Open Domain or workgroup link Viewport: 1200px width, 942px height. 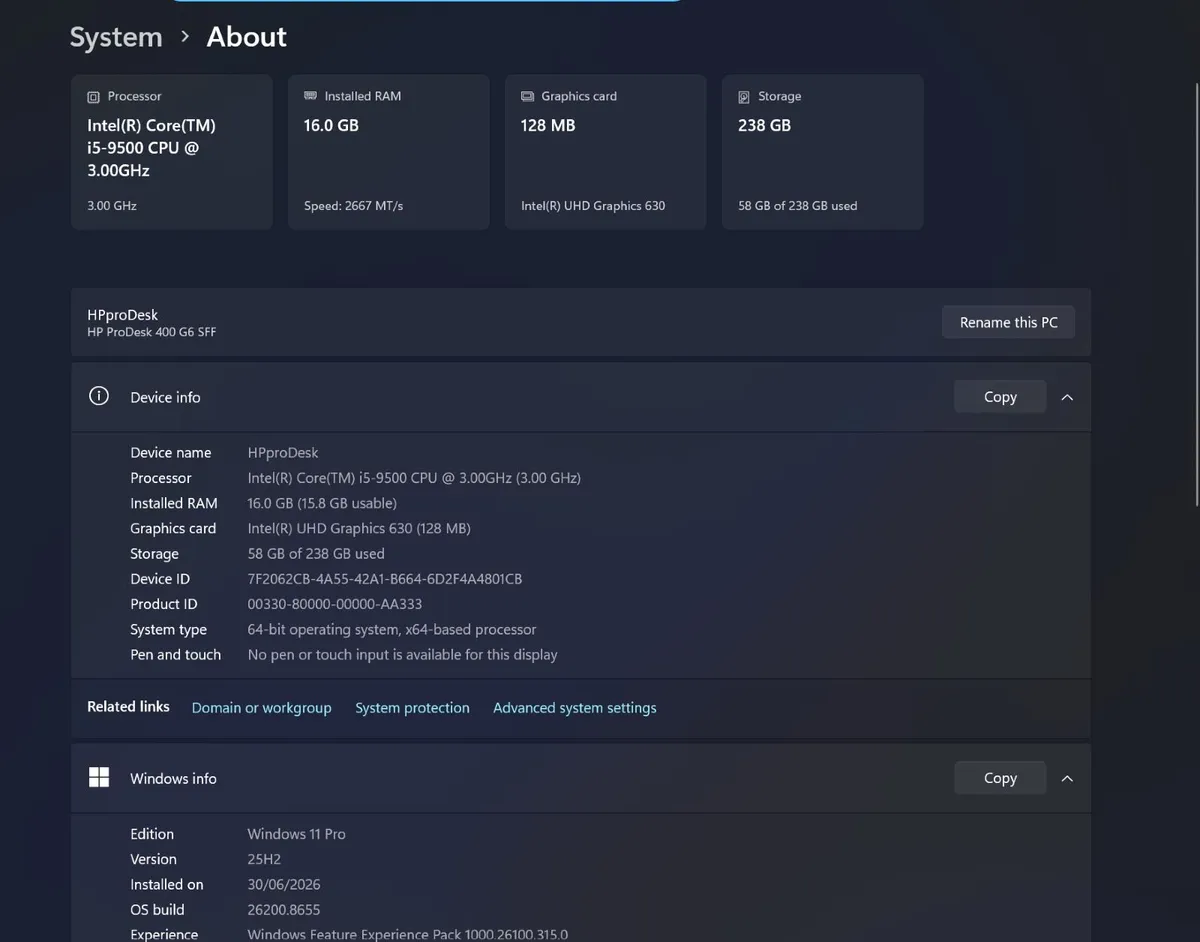coord(261,708)
